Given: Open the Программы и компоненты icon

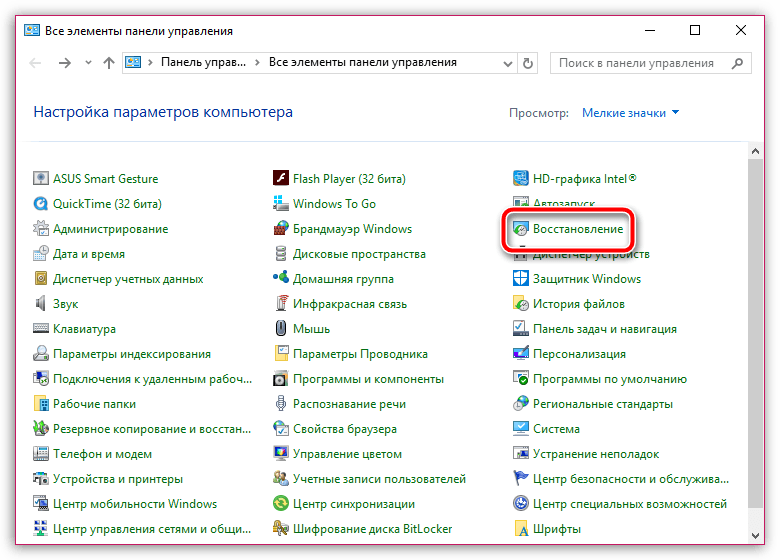Looking at the screenshot, I should click(x=281, y=378).
